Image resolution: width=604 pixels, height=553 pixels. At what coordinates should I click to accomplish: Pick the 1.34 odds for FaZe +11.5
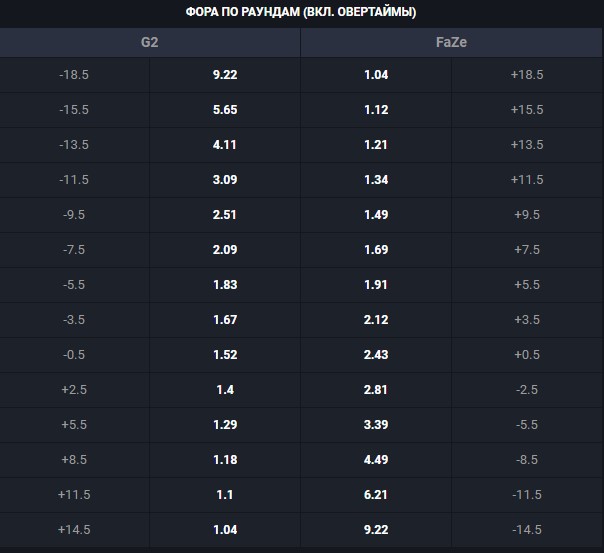tap(376, 180)
